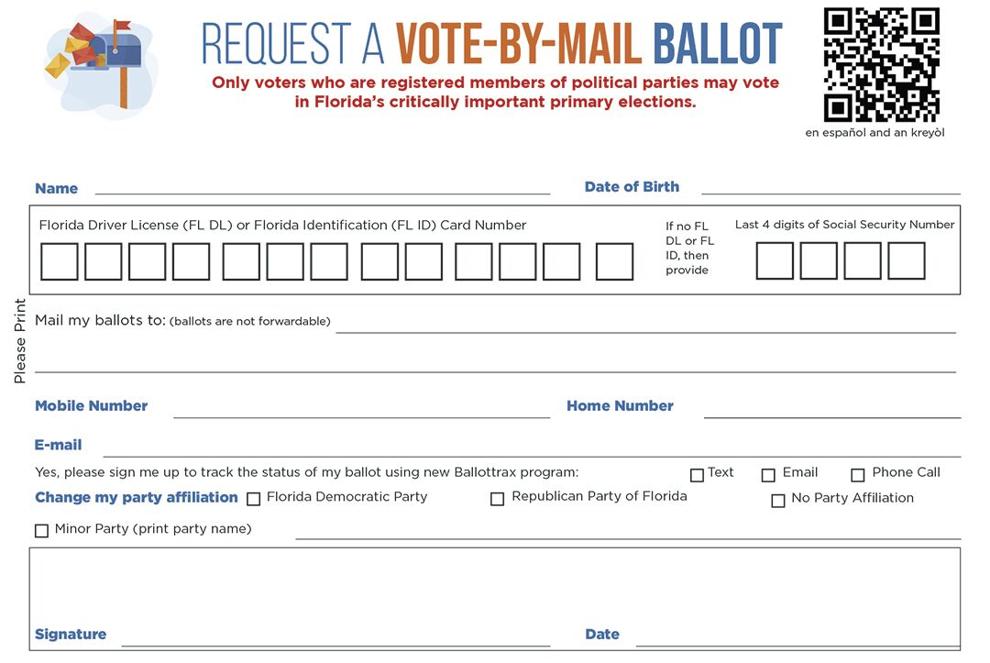This screenshot has height=663, width=990.
Task: Click the QR code image
Action: click(881, 65)
